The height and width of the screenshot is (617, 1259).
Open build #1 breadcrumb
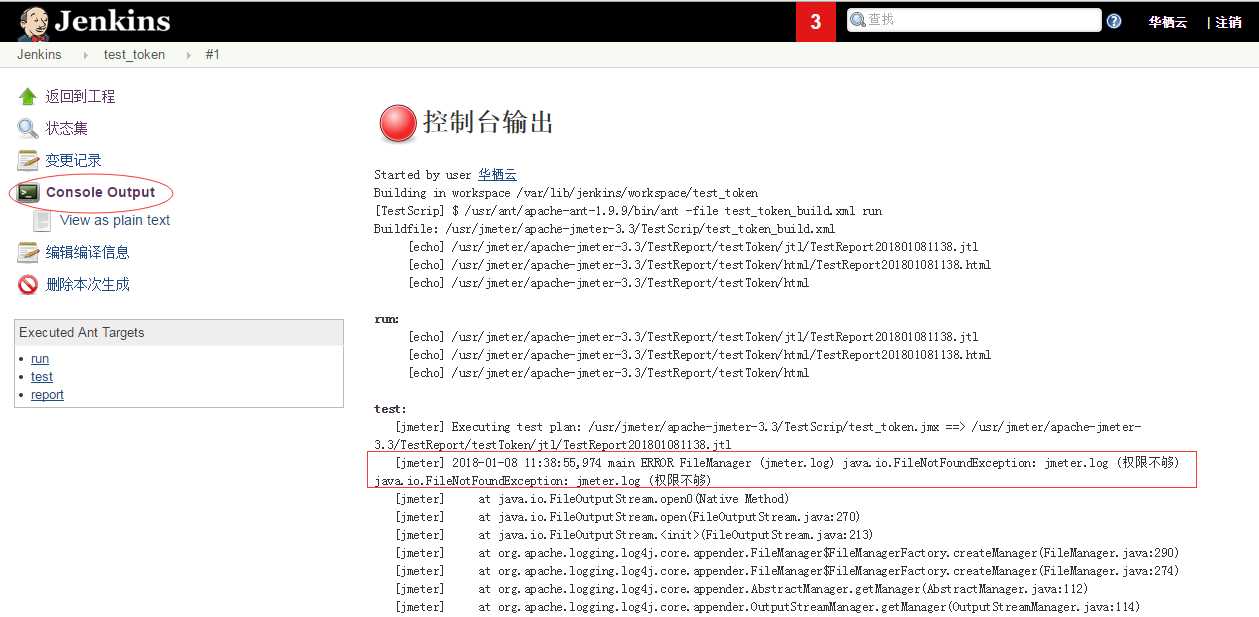point(212,55)
